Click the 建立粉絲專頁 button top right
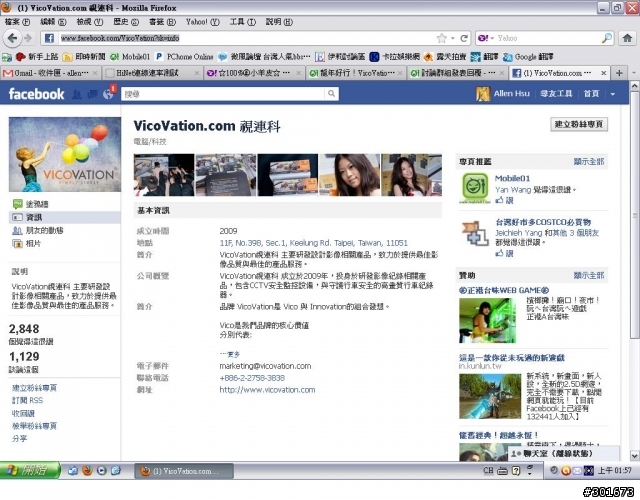 coord(579,124)
